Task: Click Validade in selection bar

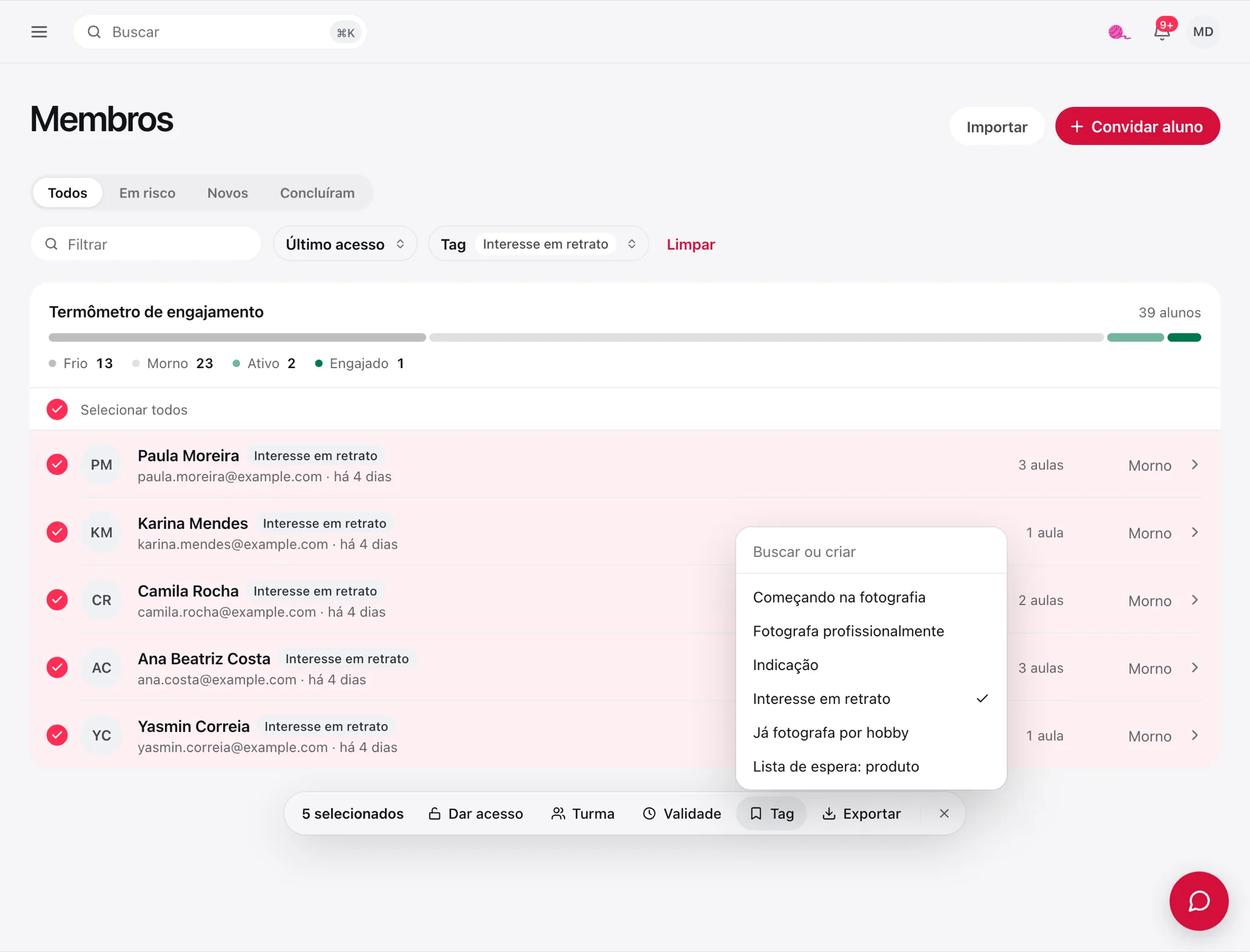Action: pos(682,813)
